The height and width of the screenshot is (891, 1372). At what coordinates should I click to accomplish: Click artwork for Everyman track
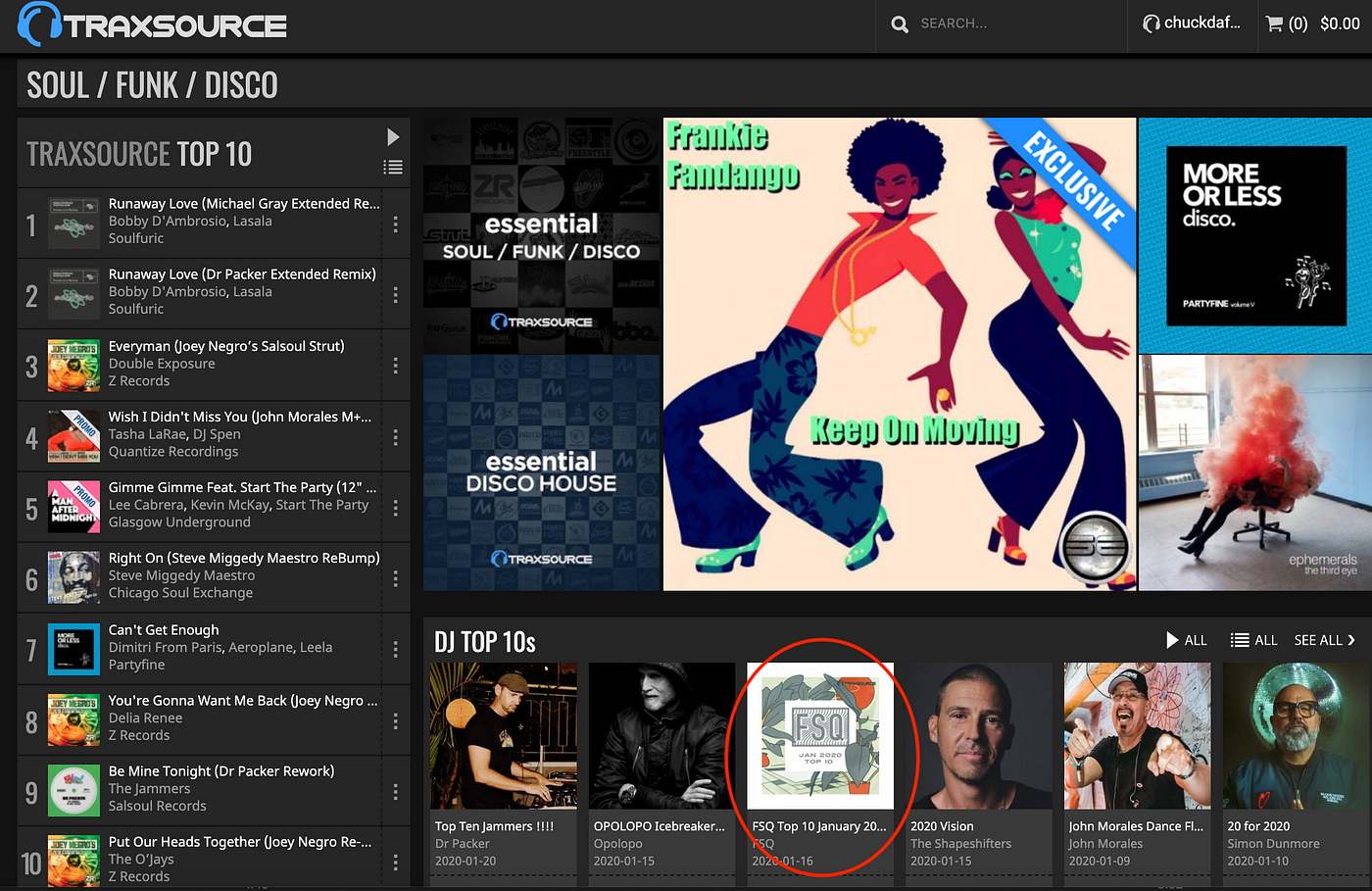[x=74, y=366]
